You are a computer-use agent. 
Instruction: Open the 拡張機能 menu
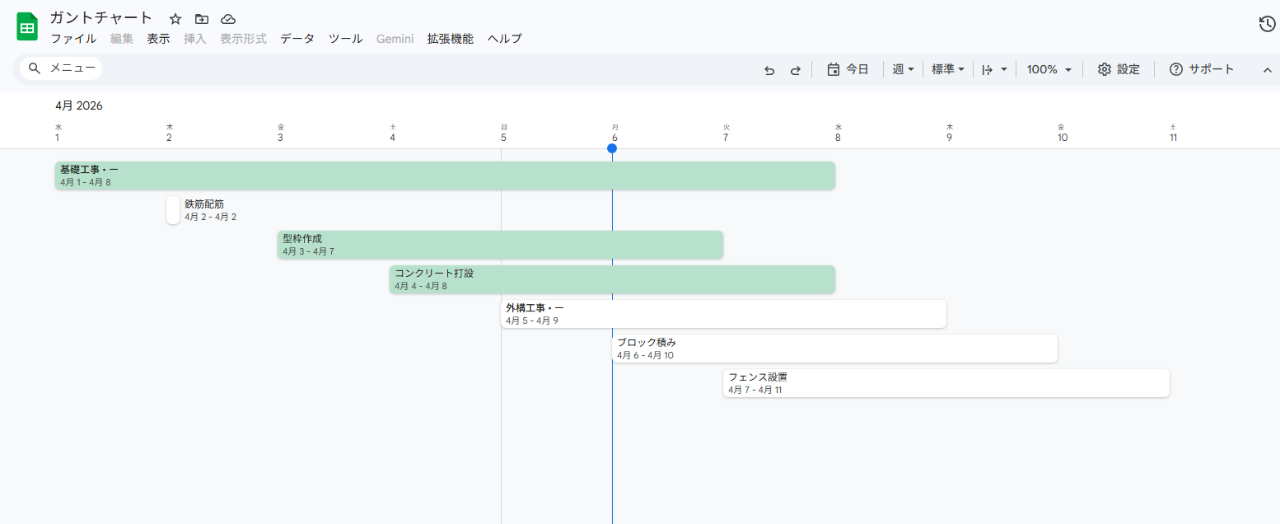click(450, 39)
